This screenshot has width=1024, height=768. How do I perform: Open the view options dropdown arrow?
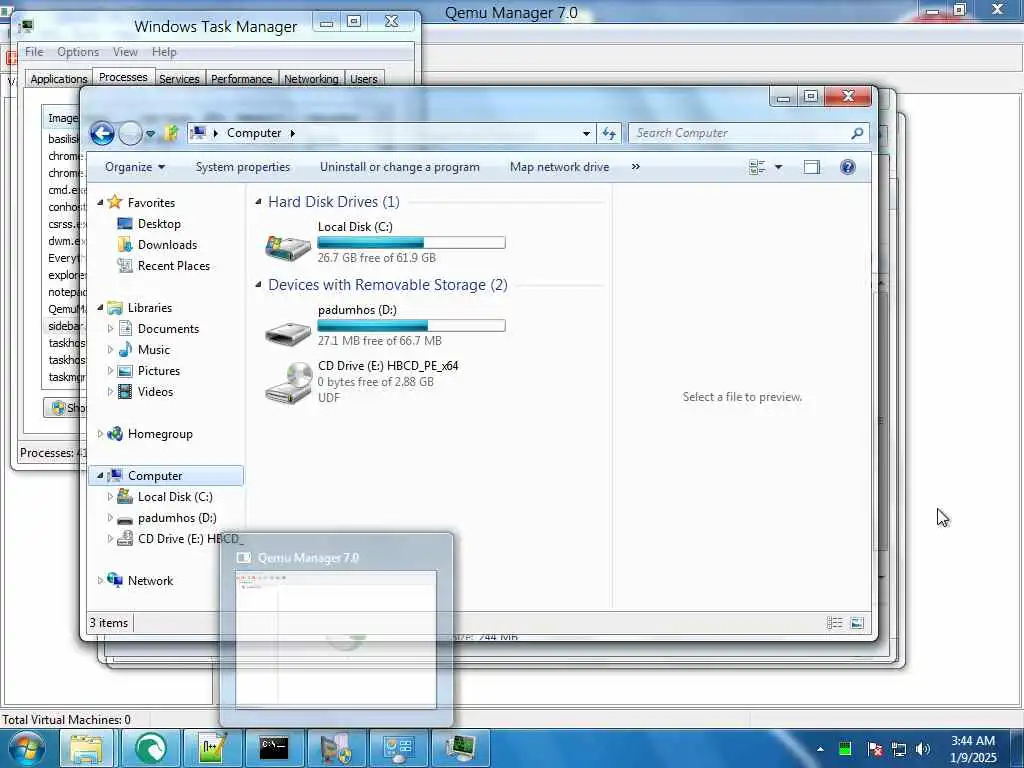tap(778, 167)
